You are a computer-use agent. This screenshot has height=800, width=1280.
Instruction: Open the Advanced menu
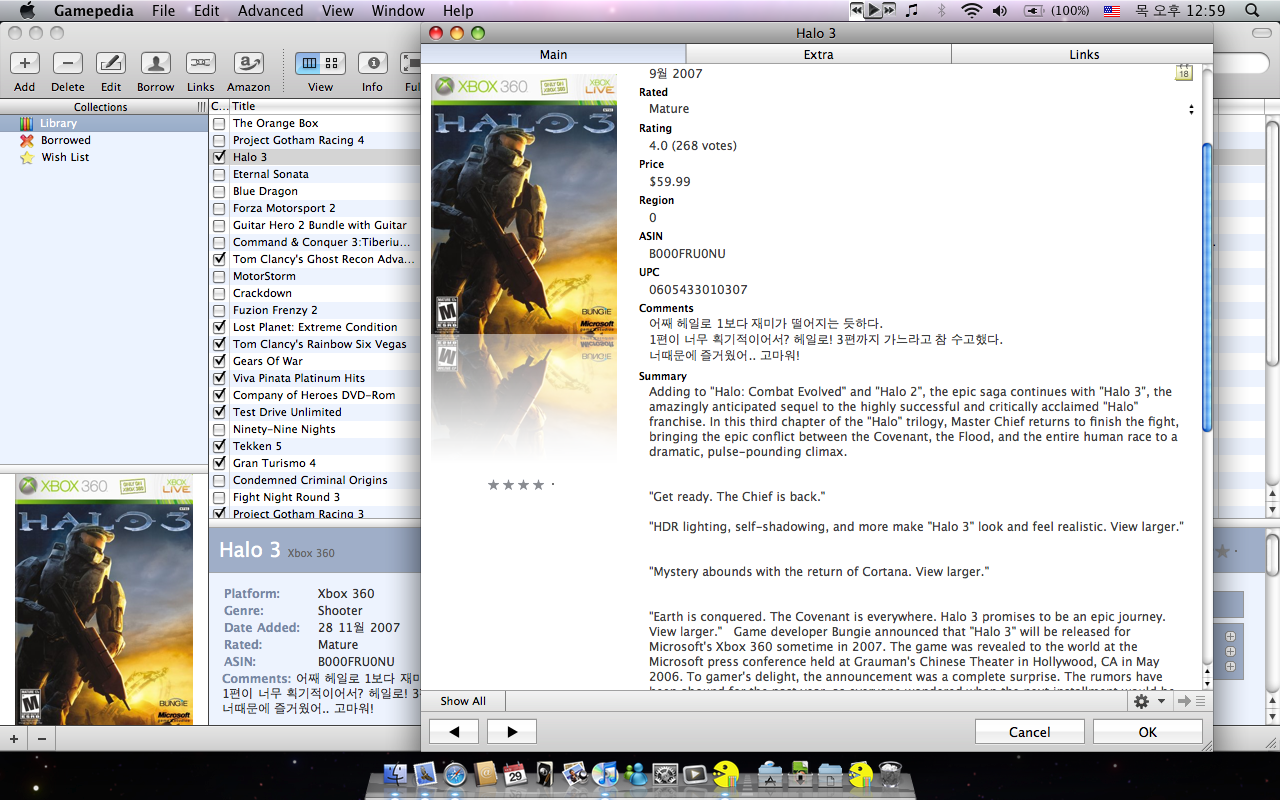[x=270, y=10]
